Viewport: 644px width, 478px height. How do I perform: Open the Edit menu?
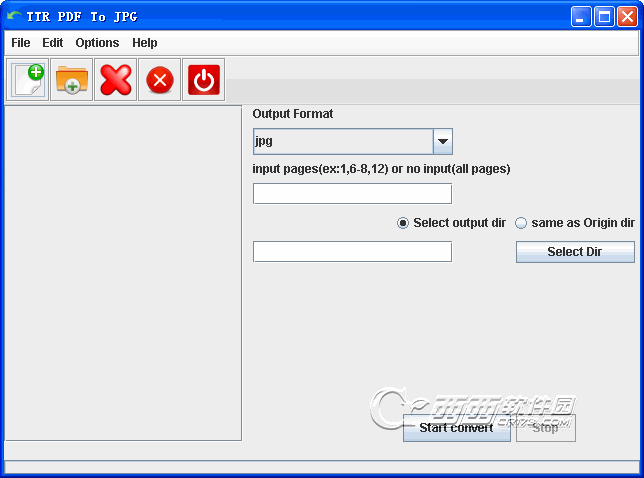coord(53,43)
